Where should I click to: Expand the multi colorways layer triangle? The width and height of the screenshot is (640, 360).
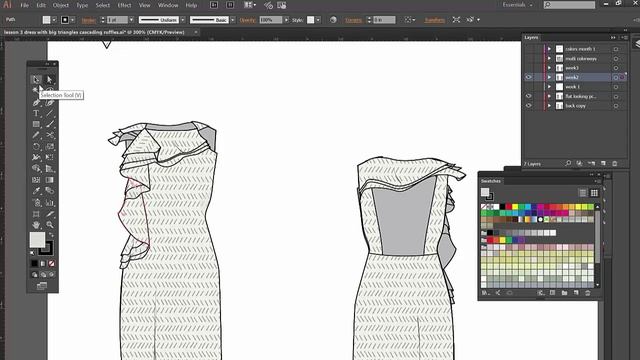(549, 58)
